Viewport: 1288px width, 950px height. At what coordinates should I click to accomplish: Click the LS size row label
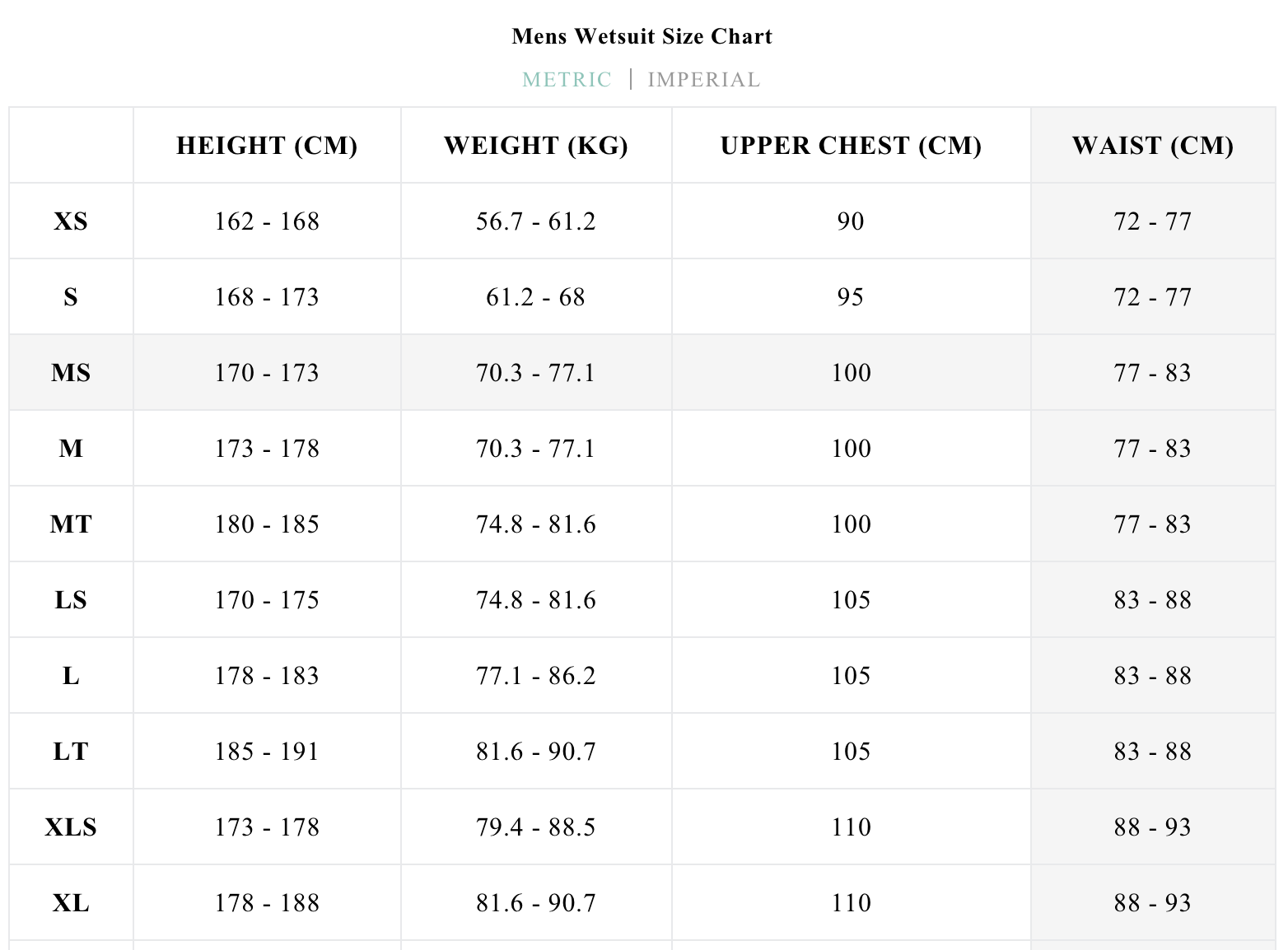click(x=71, y=600)
